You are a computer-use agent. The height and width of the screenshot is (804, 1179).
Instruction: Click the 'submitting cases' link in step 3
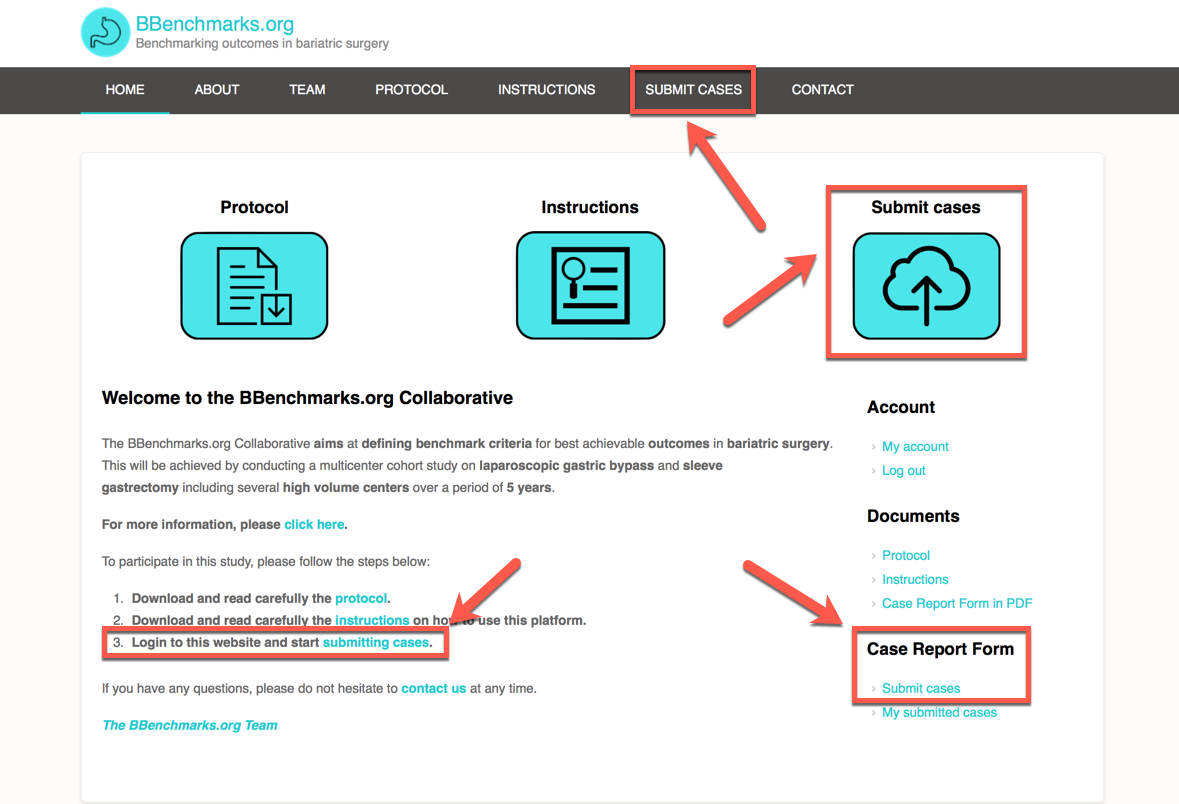375,642
